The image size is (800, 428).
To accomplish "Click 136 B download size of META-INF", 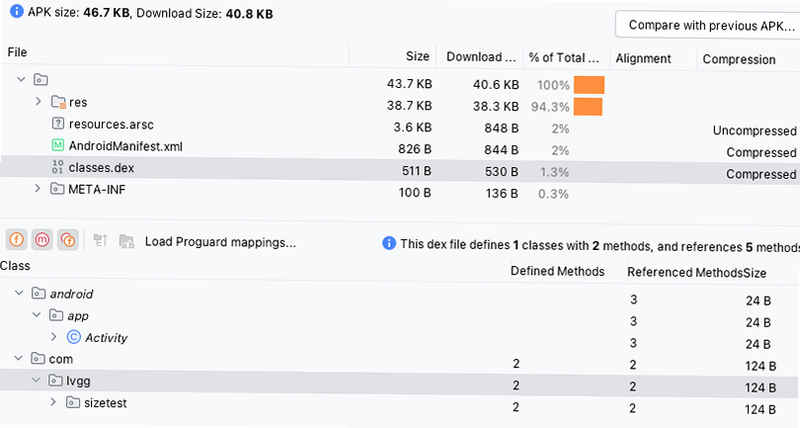I will click(x=502, y=193).
